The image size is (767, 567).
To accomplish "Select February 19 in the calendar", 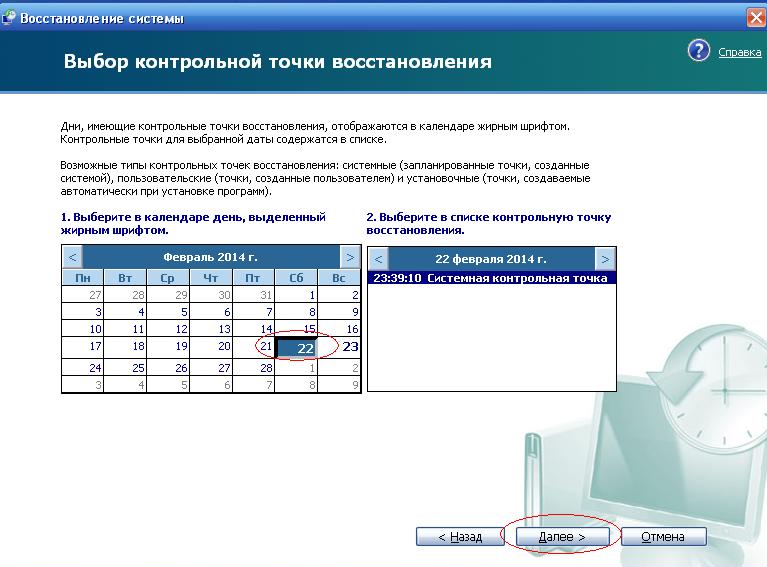I will pos(168,347).
